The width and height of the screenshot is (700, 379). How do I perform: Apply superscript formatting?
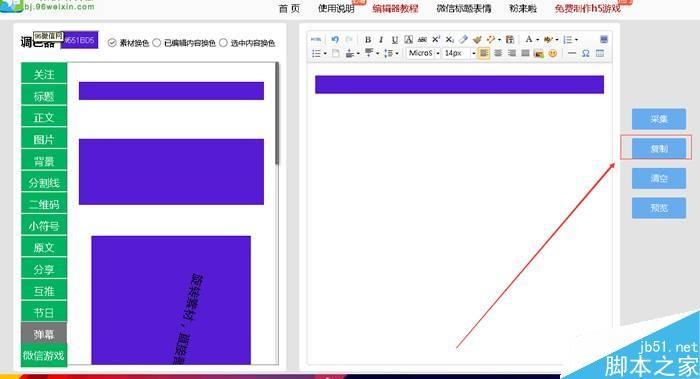[x=436, y=39]
